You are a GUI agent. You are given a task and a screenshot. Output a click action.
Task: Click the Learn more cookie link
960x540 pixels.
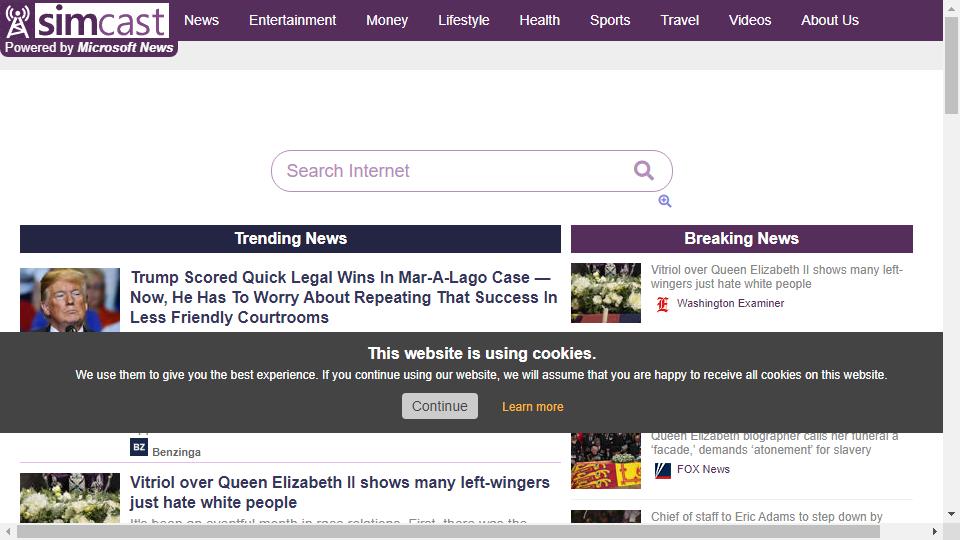(x=533, y=407)
